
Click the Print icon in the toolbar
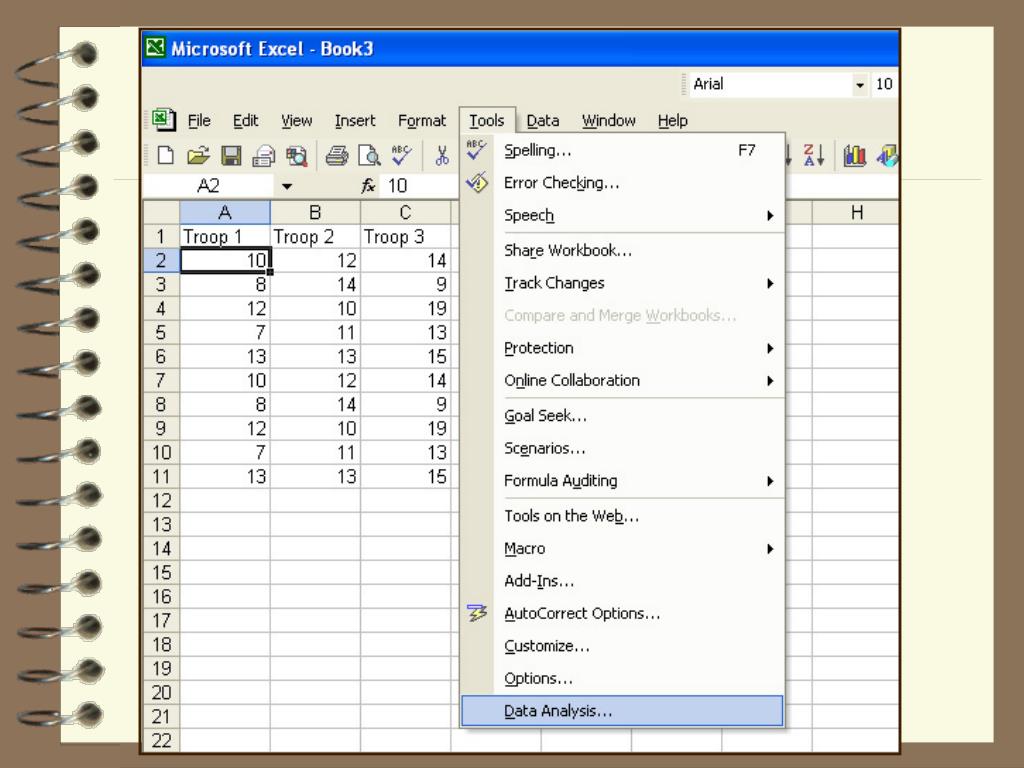pos(337,155)
